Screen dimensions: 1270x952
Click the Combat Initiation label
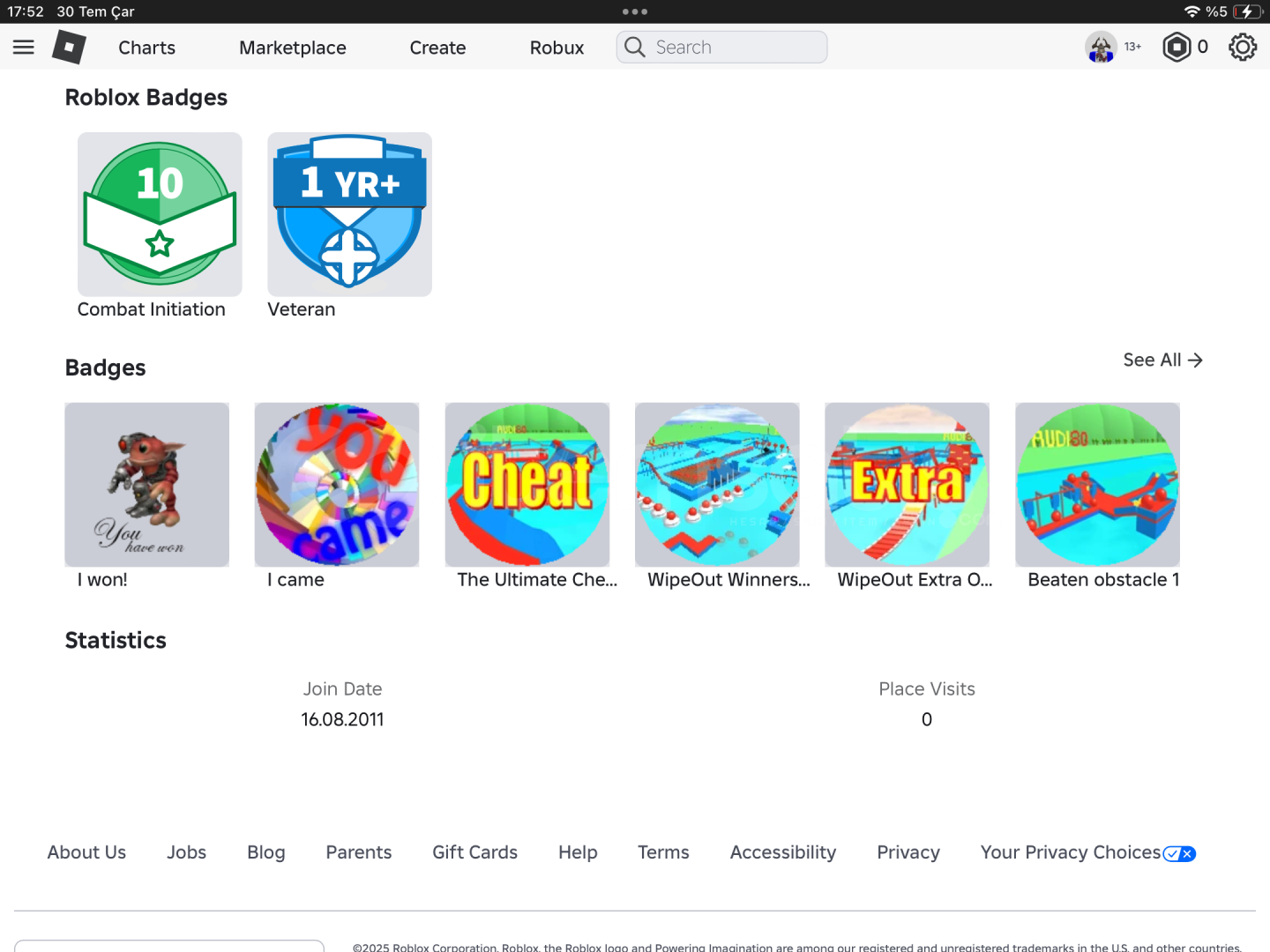click(152, 309)
